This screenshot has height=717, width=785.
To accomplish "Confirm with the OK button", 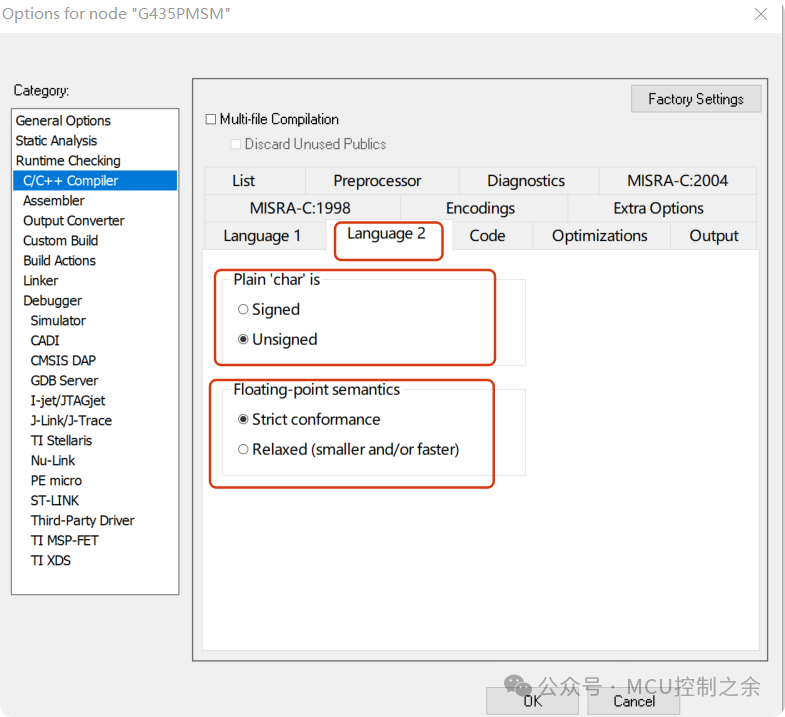I will (532, 701).
